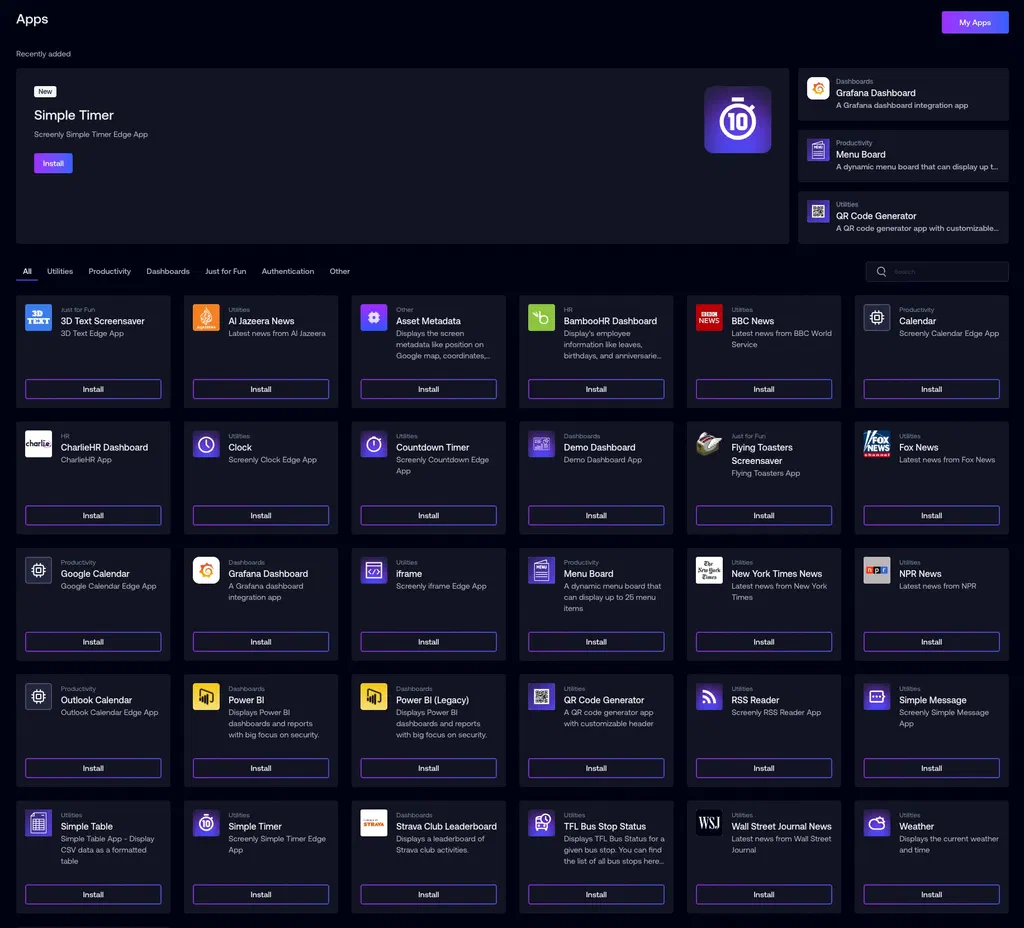
Task: Click the New York Times News icon
Action: tap(709, 570)
